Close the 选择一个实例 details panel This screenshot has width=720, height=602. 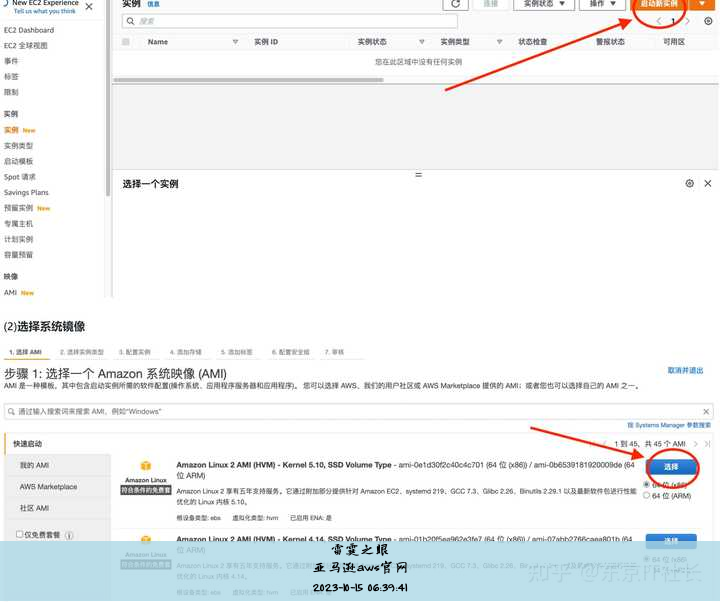(x=708, y=183)
